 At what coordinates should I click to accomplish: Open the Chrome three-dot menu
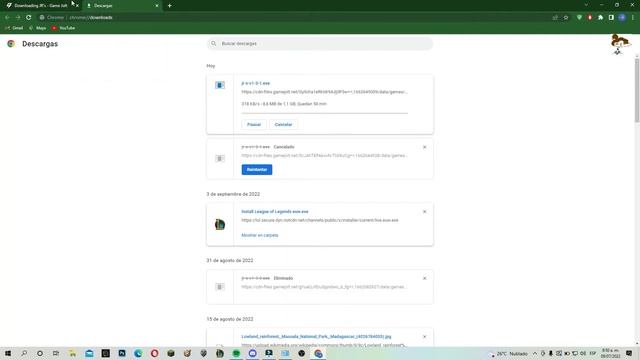(x=633, y=18)
